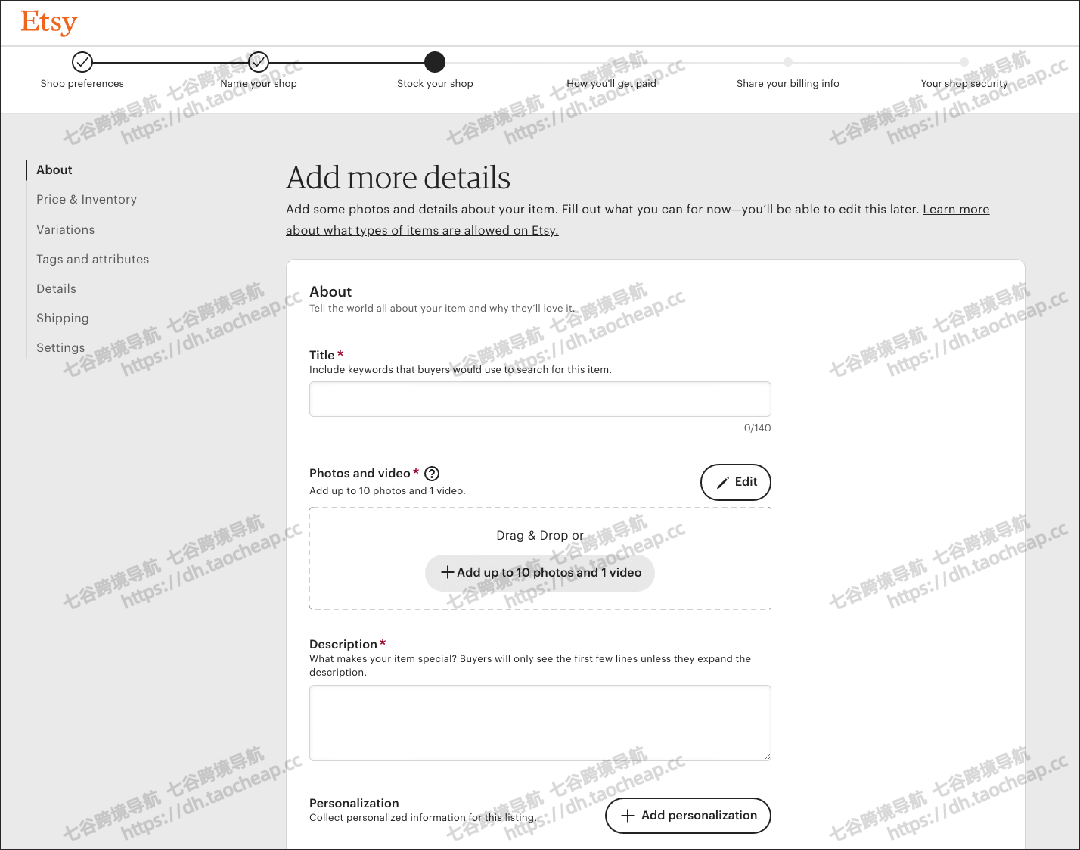Go to Price & Inventory section
The height and width of the screenshot is (850, 1080).
(87, 200)
